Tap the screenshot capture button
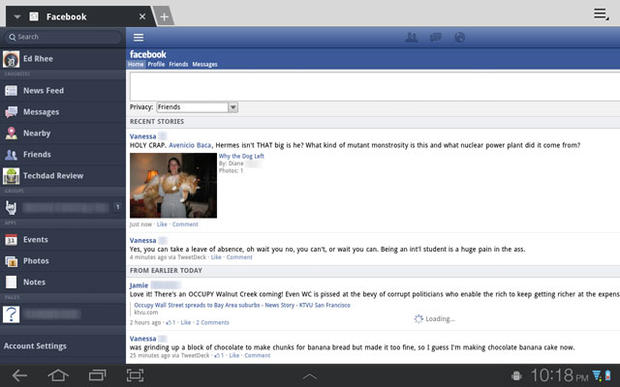This screenshot has width=620, height=387. [x=135, y=375]
